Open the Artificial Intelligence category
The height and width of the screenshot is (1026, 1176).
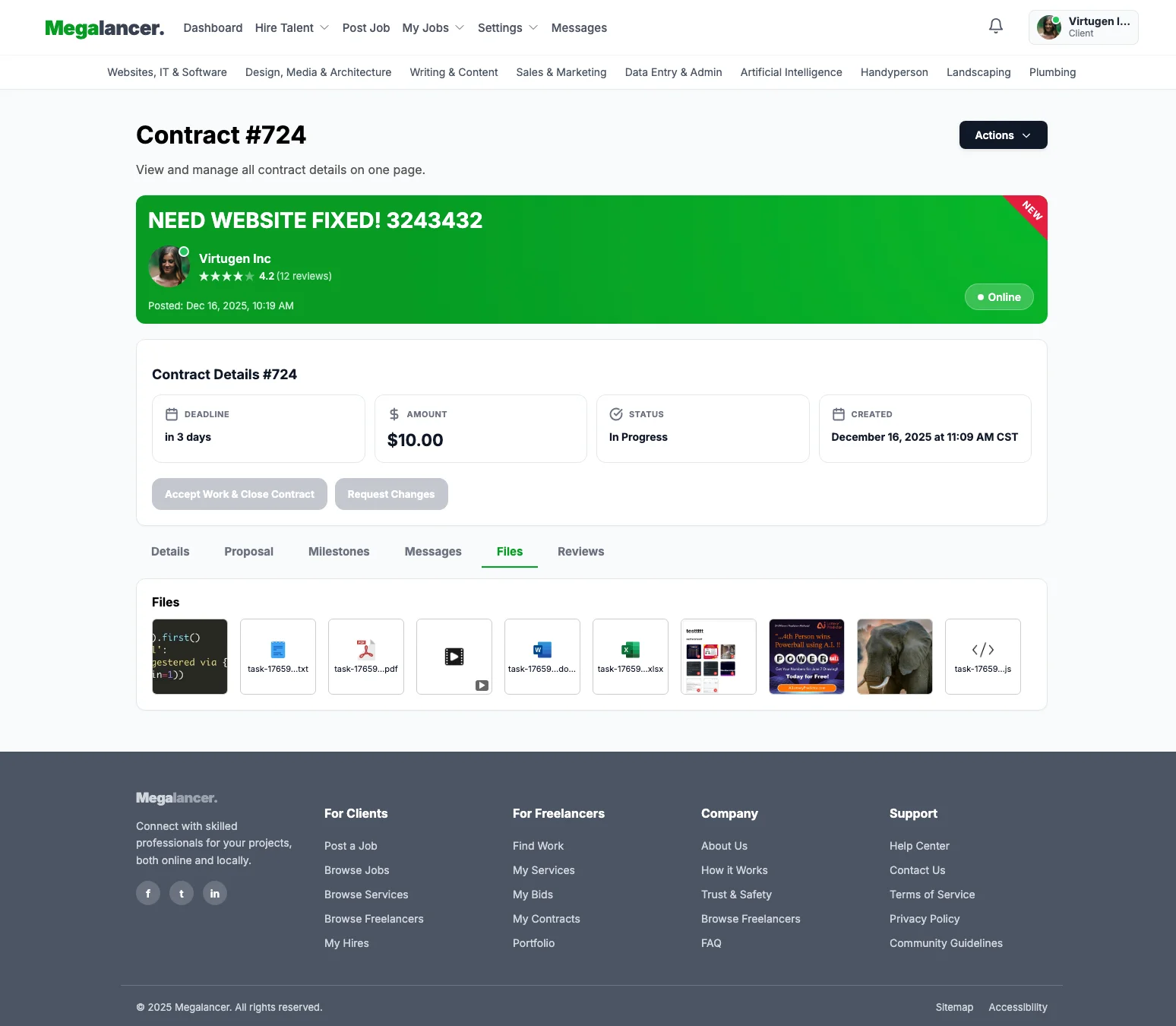(x=791, y=72)
